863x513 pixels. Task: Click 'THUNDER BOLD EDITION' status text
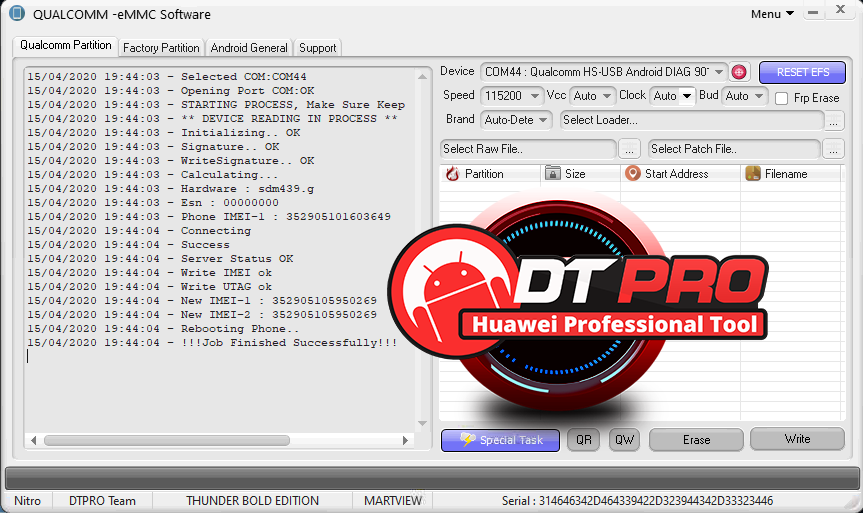tap(252, 501)
